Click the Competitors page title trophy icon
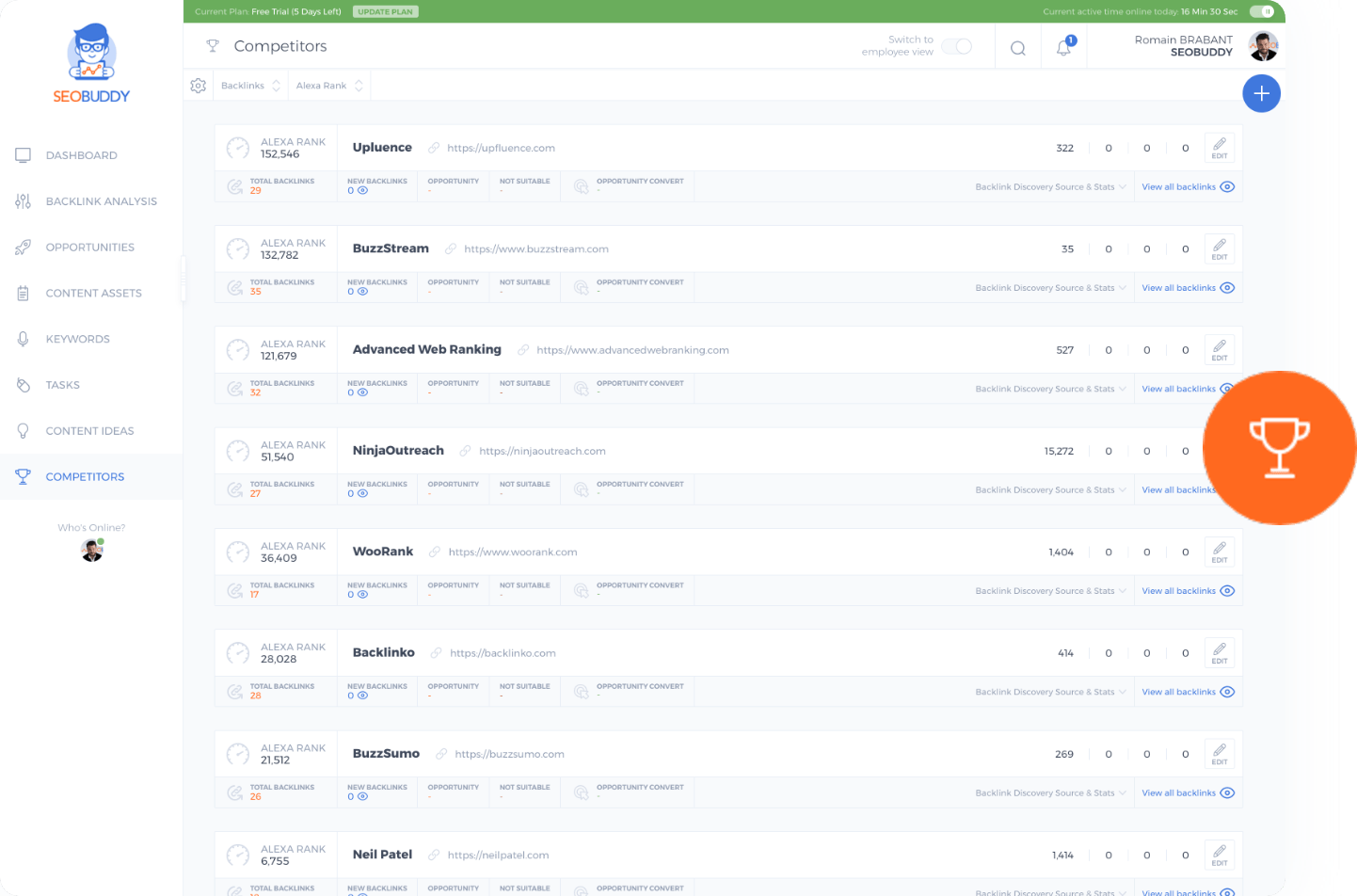 [213, 46]
